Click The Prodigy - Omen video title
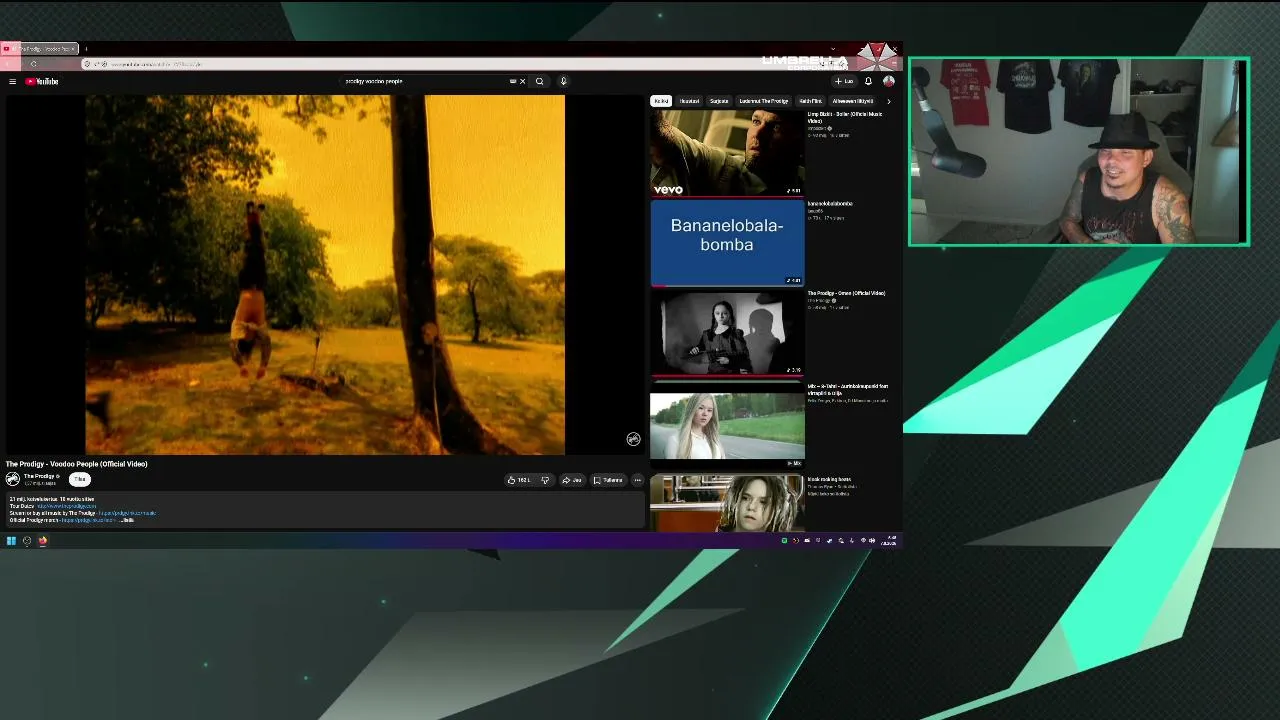Image resolution: width=1280 pixels, height=720 pixels. coord(846,293)
